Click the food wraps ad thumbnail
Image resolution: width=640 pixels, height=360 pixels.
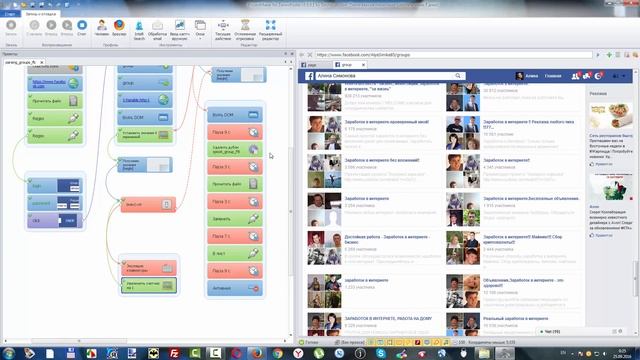pyautogui.click(x=611, y=116)
